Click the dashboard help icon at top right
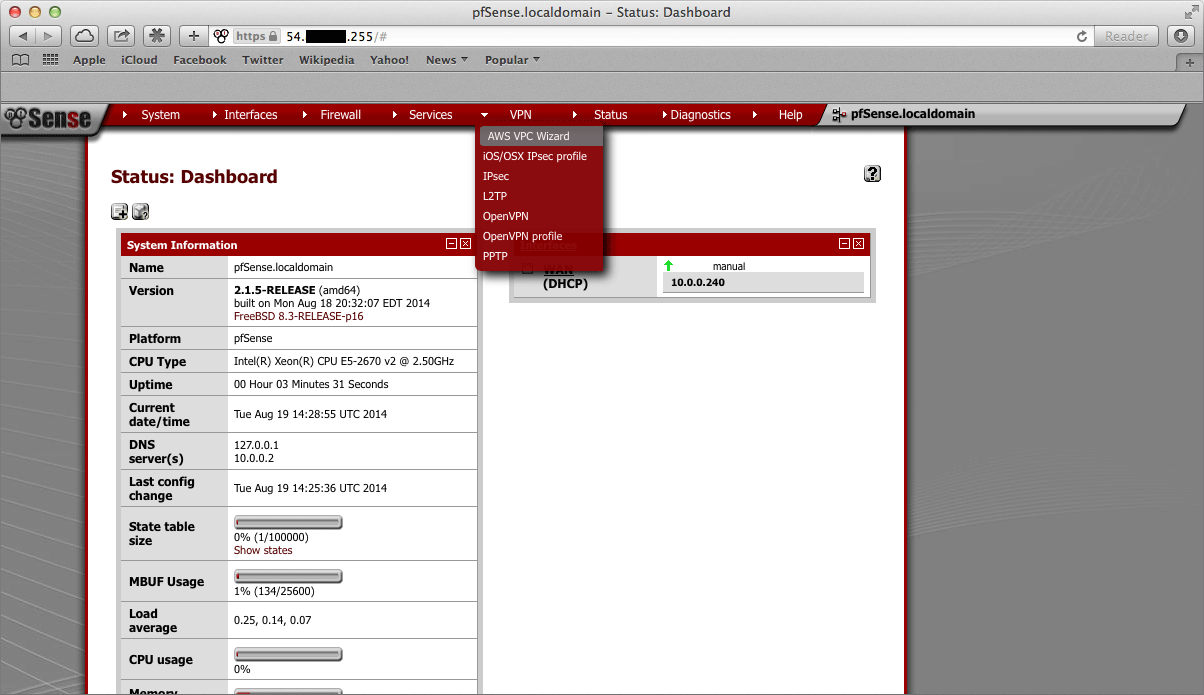This screenshot has height=695, width=1204. pos(872,174)
